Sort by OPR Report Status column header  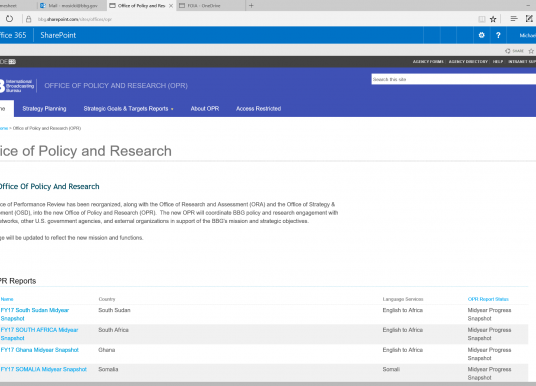[488, 299]
